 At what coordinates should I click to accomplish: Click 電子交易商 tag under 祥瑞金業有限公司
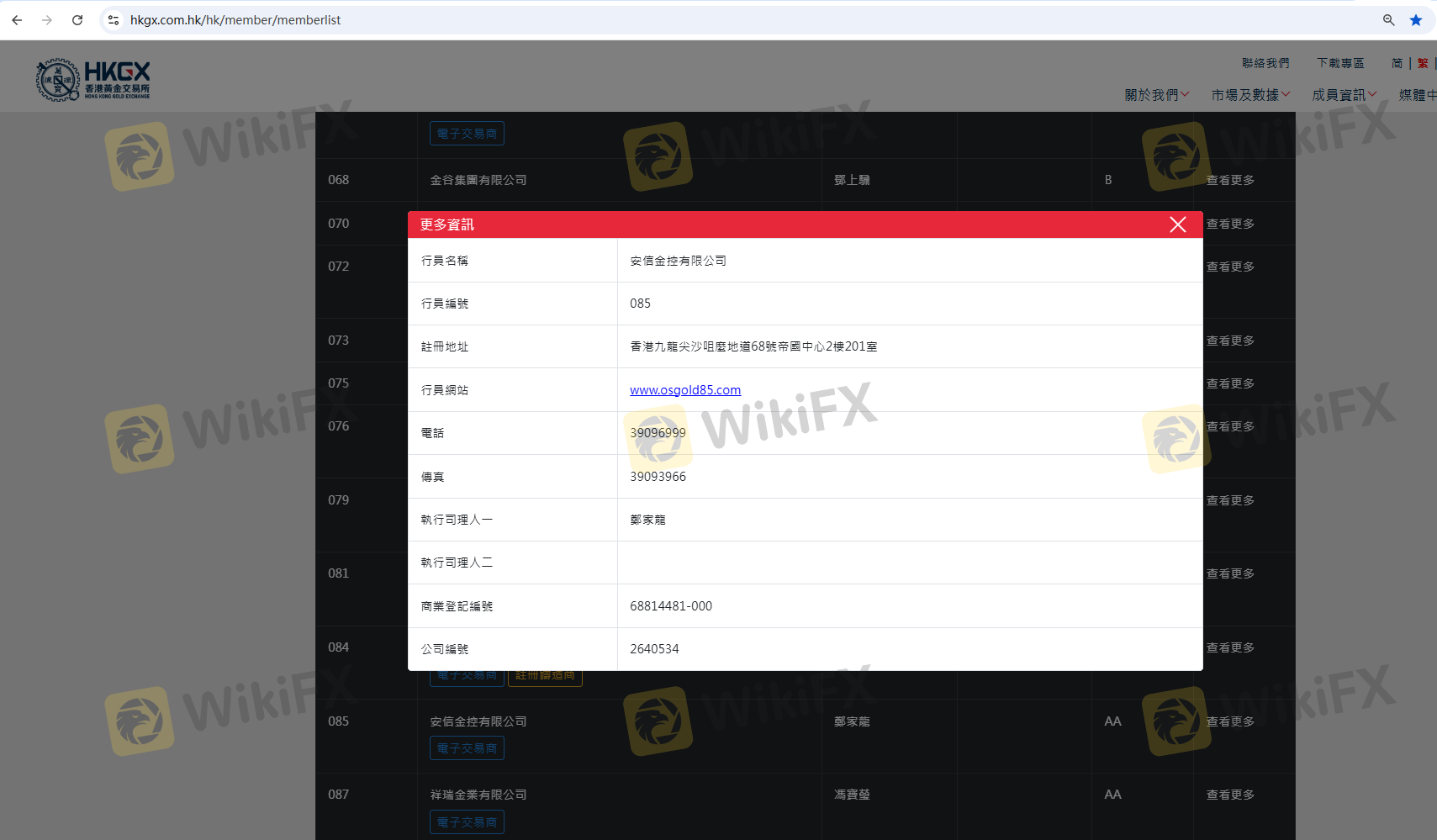coord(467,822)
